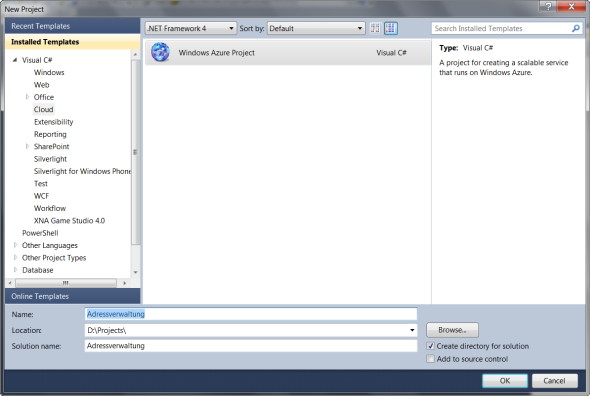Select the Installed Templates section
Viewport: 590px width, 396px height.
click(x=73, y=42)
